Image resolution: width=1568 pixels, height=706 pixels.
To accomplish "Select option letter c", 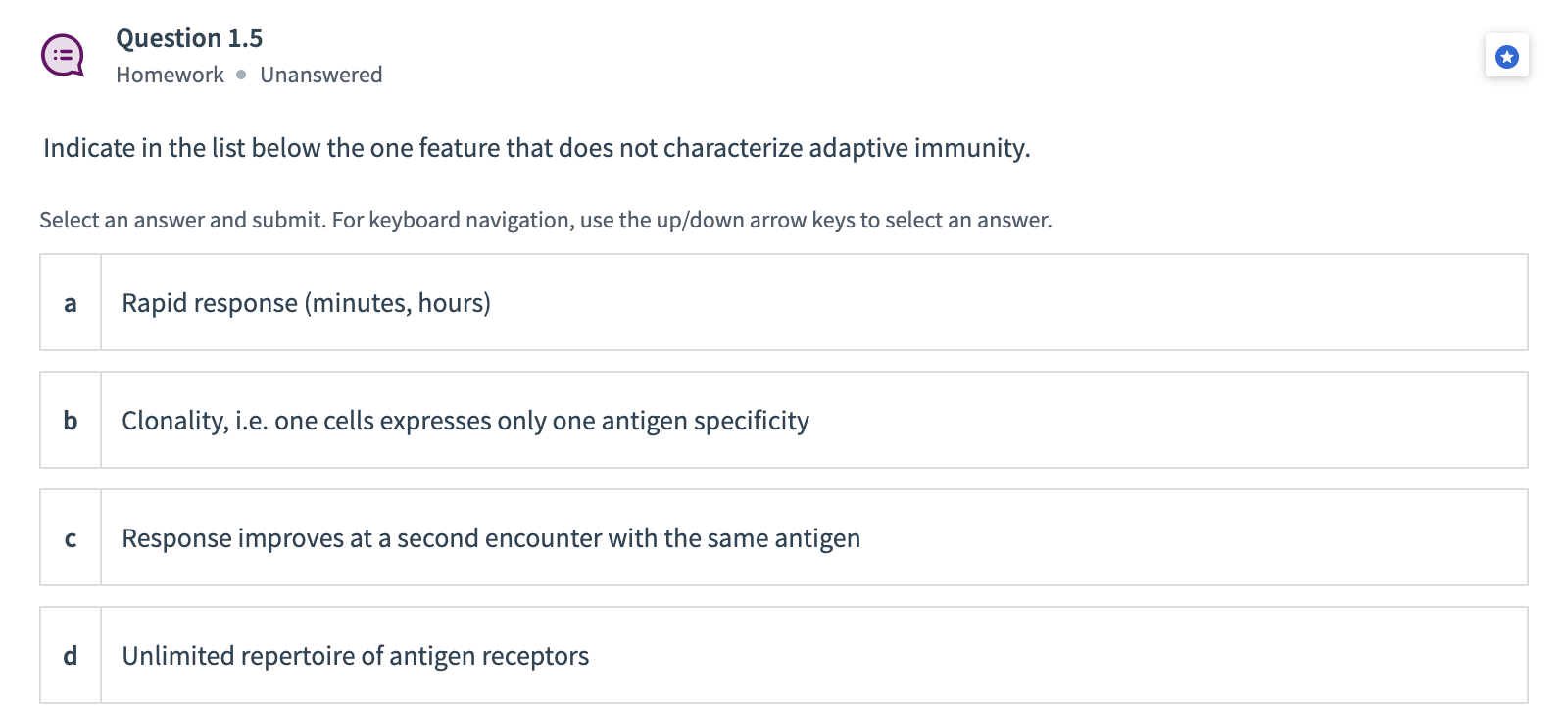I will [71, 538].
